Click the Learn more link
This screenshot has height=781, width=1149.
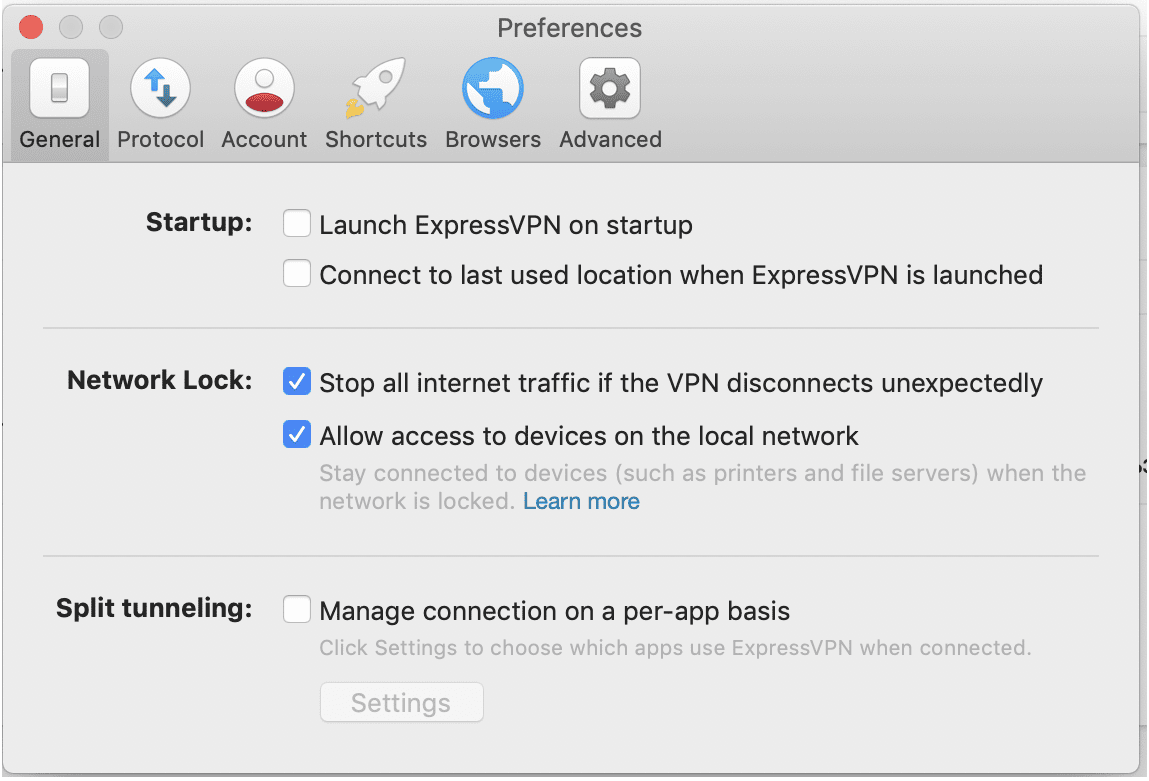[x=581, y=501]
